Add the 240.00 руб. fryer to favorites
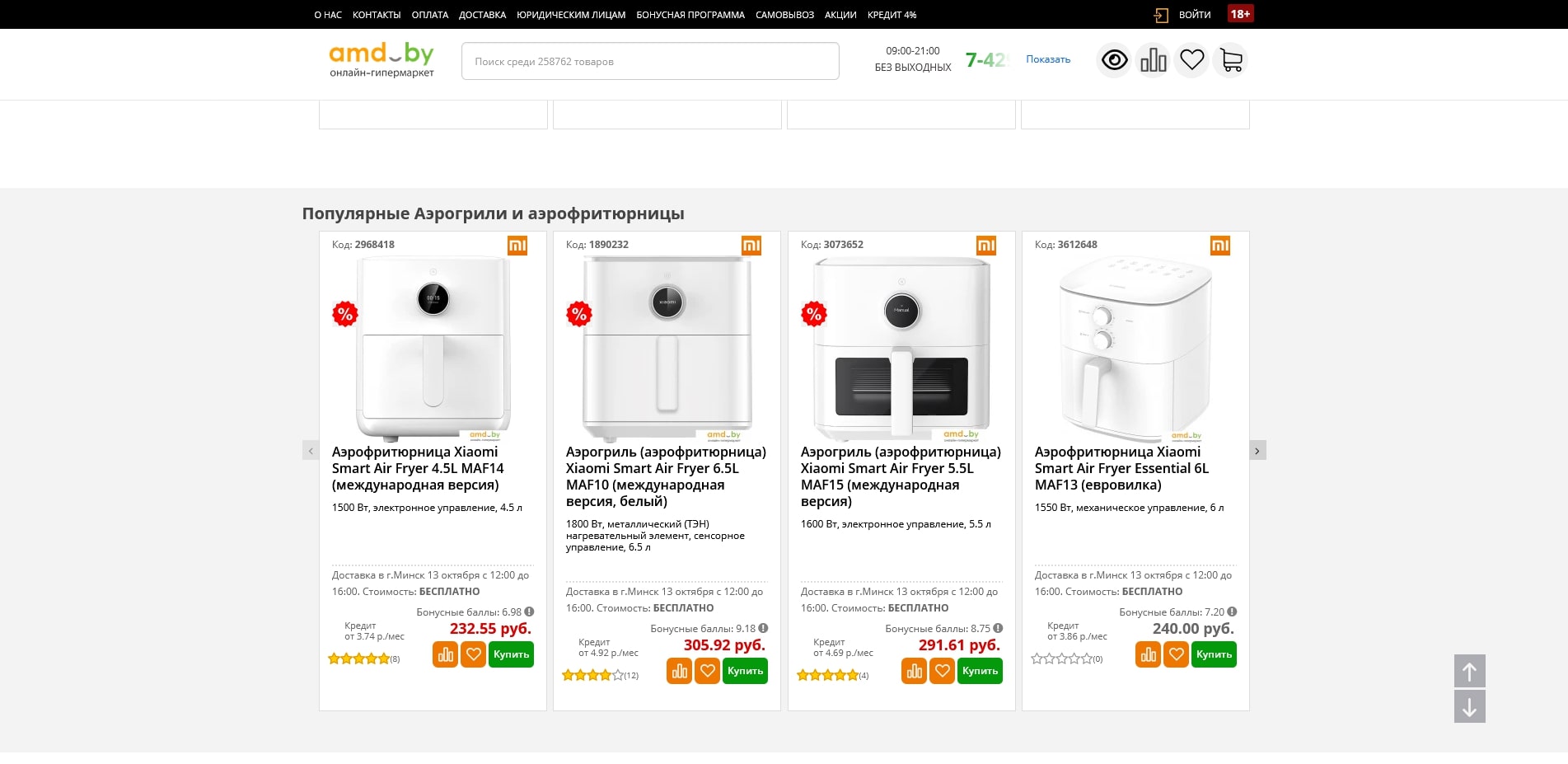This screenshot has height=764, width=1568. (x=1176, y=654)
